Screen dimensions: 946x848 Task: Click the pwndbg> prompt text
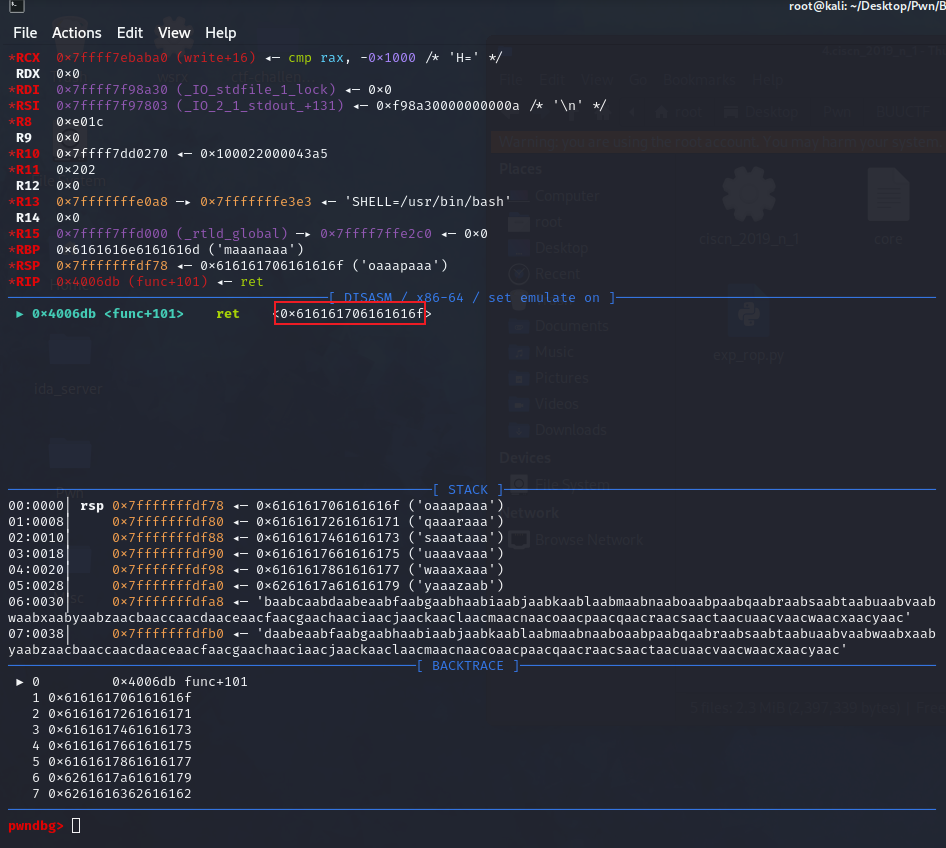(36, 826)
